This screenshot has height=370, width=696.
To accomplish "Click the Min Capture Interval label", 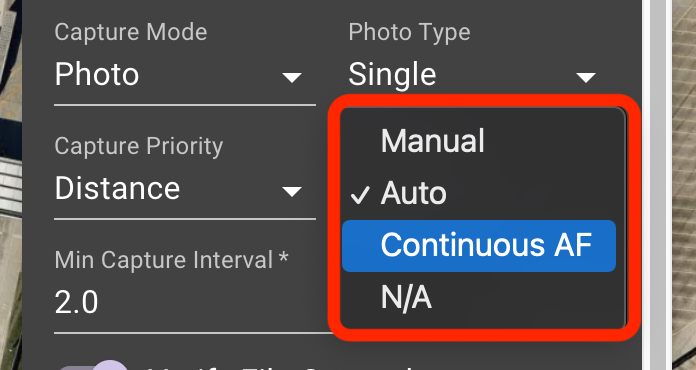I will [171, 260].
